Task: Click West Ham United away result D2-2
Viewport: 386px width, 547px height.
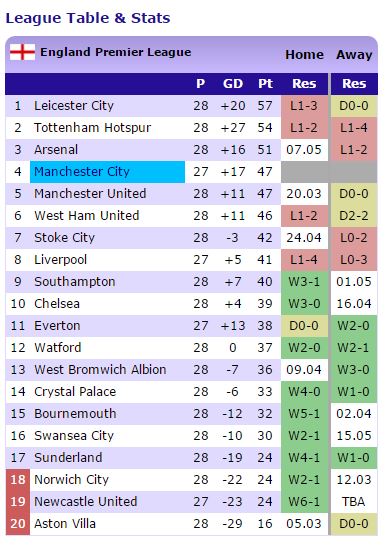Action: [354, 216]
